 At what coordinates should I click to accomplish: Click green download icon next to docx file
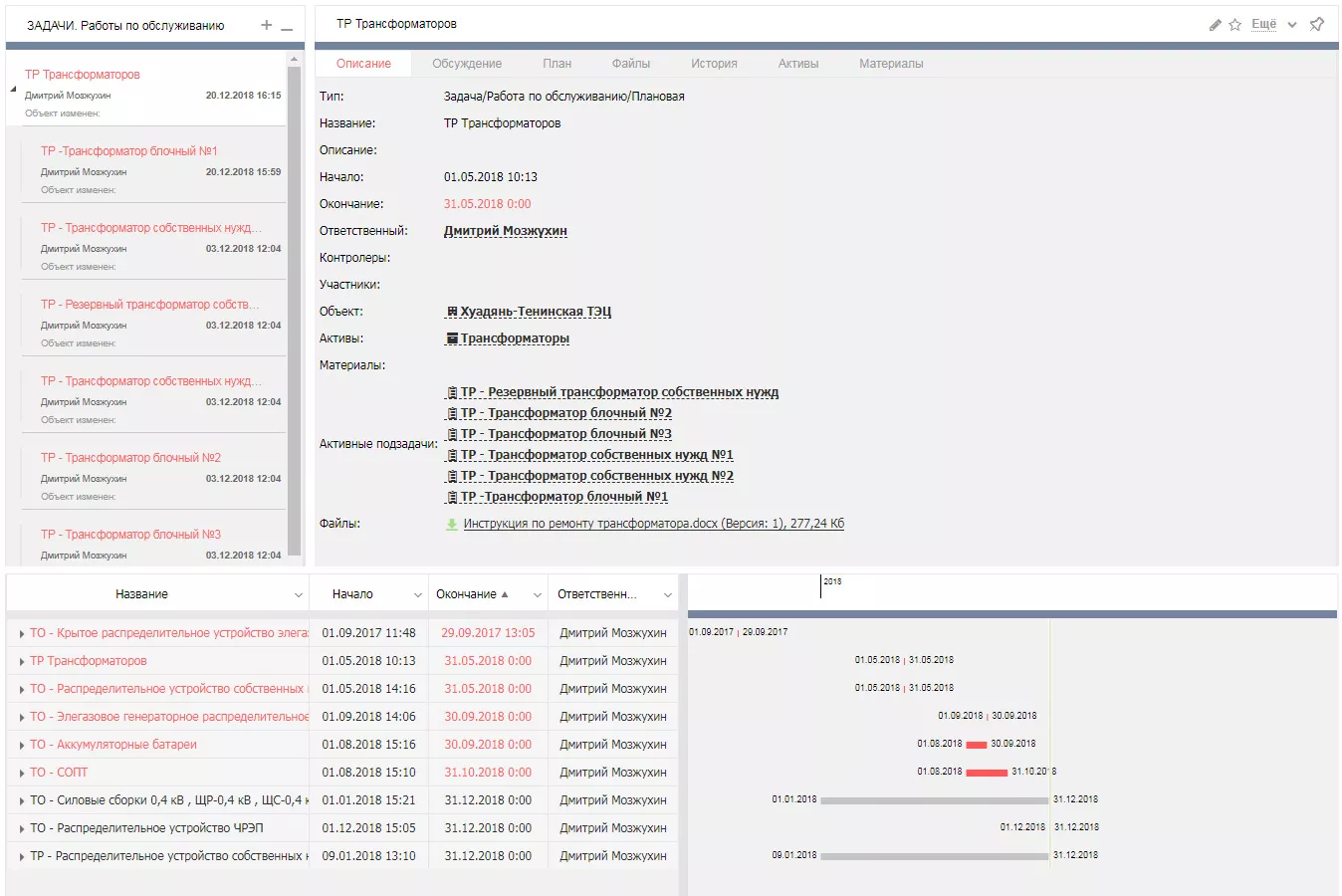tap(452, 524)
